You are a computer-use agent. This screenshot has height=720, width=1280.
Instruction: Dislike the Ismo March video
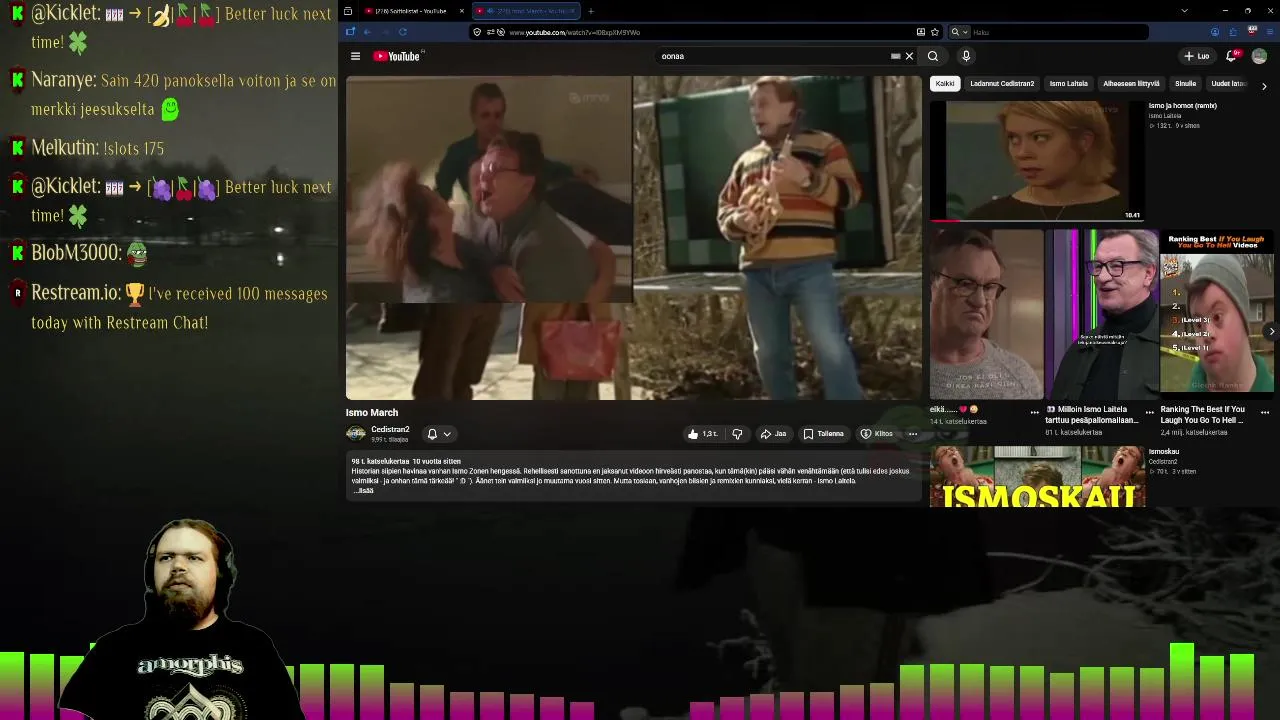click(737, 434)
